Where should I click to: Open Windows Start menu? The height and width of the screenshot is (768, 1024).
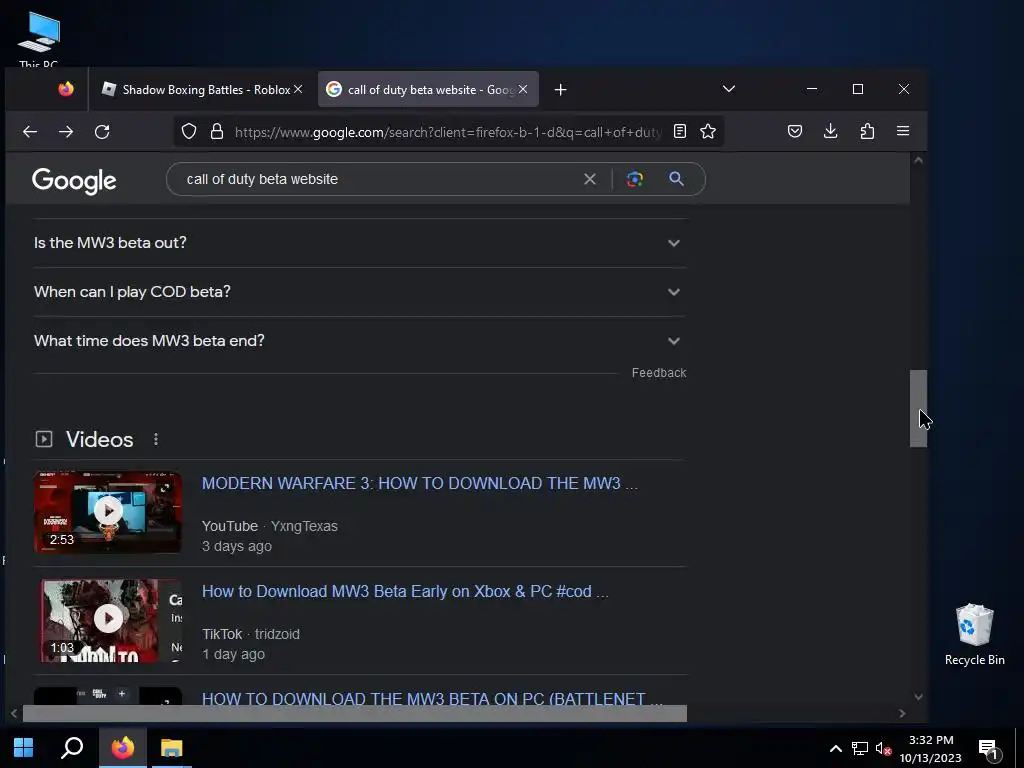pyautogui.click(x=24, y=747)
